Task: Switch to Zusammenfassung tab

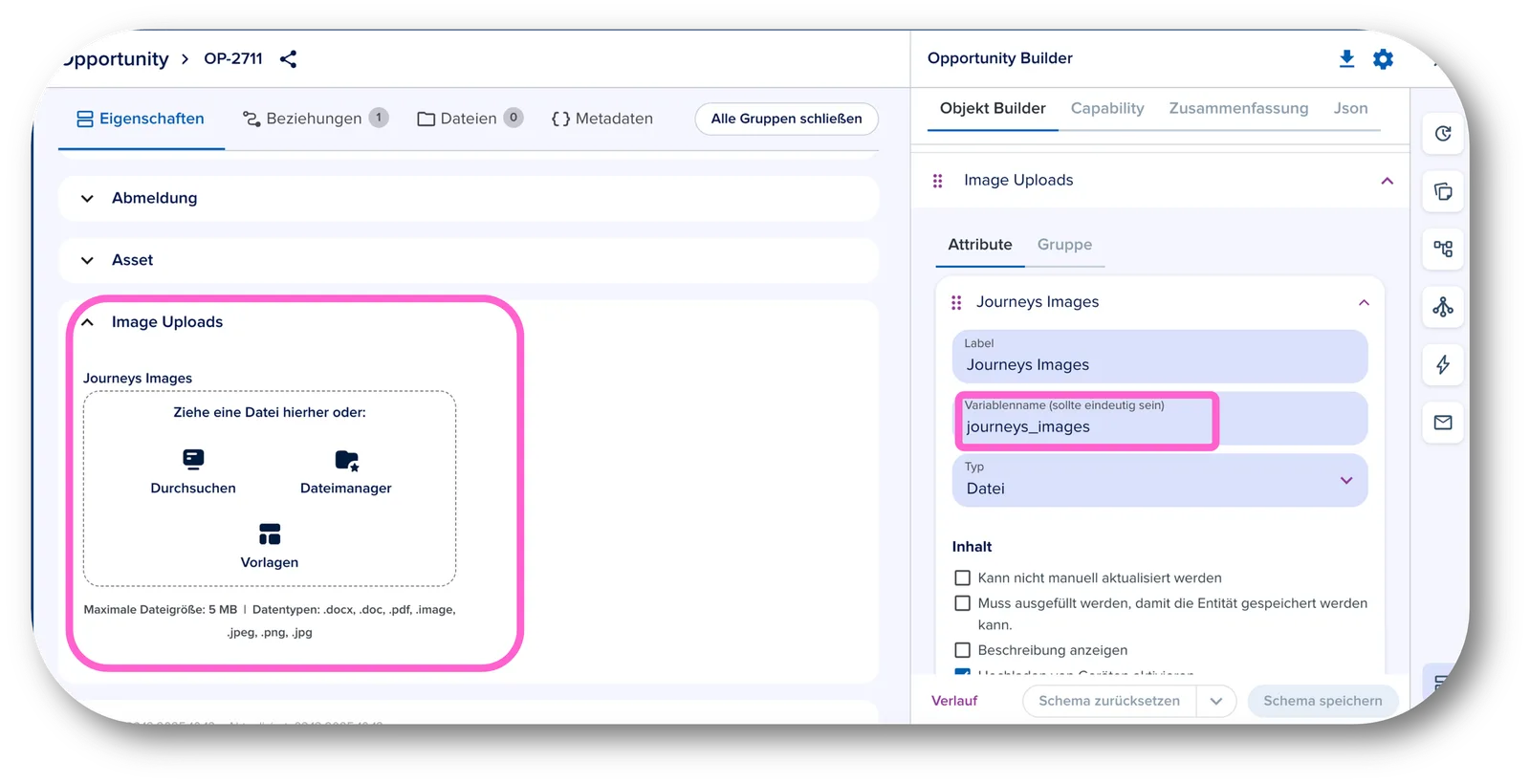Action: pyautogui.click(x=1238, y=108)
